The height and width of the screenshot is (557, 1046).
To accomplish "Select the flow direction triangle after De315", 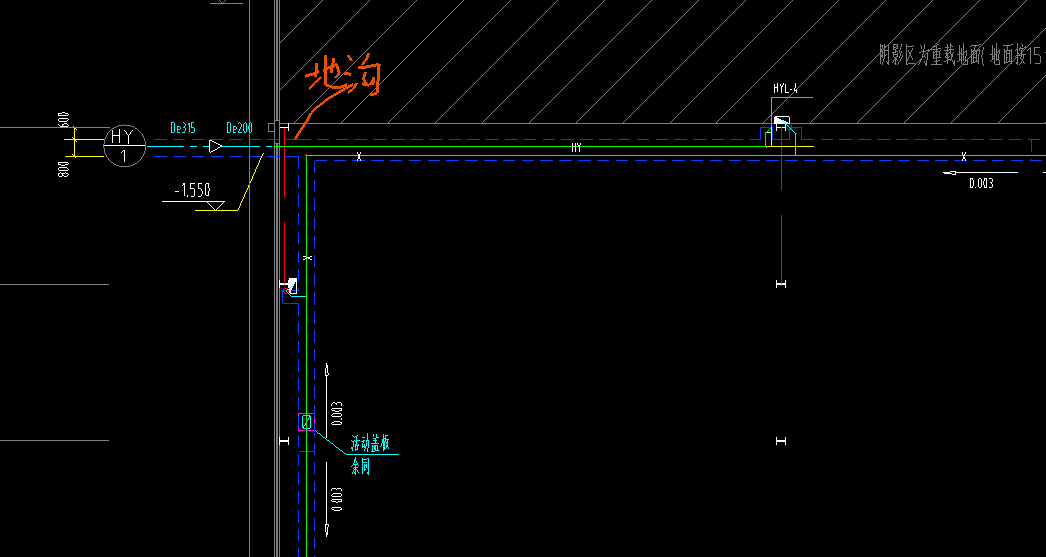I will [x=215, y=145].
